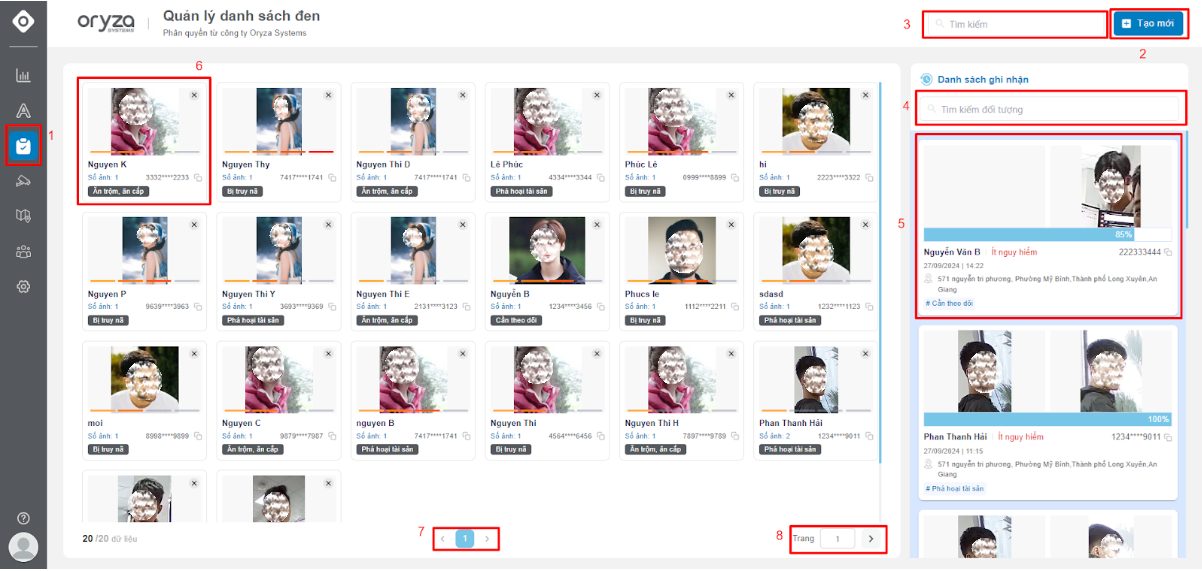Click the Danh sách ghi nhận header icon
1202x571 pixels.
926,79
